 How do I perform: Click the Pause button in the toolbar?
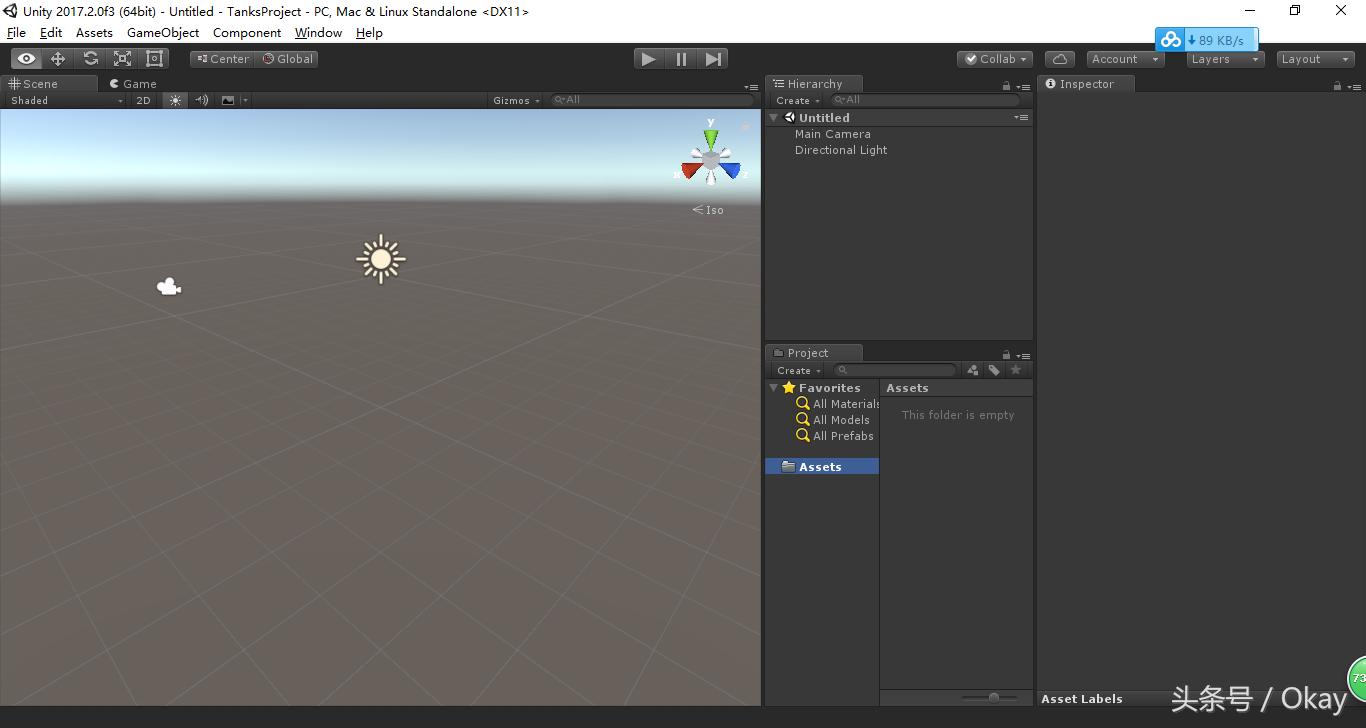point(680,59)
